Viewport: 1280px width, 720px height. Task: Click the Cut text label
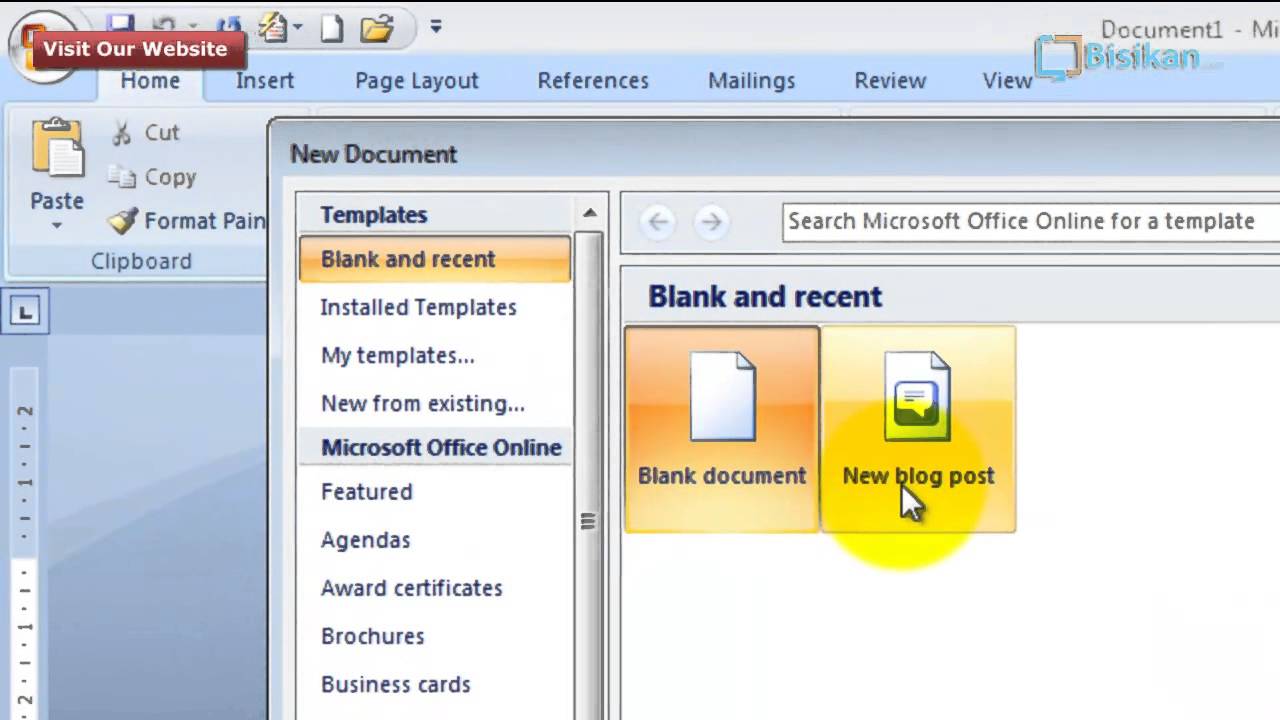[161, 132]
